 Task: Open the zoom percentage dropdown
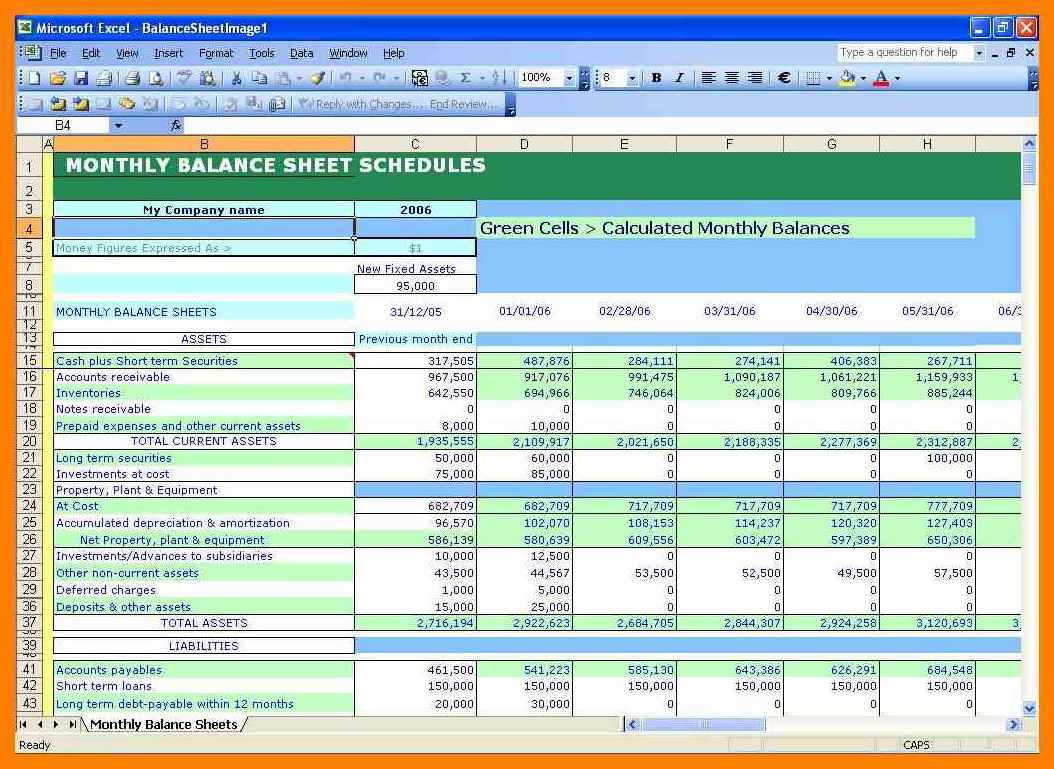click(x=570, y=78)
